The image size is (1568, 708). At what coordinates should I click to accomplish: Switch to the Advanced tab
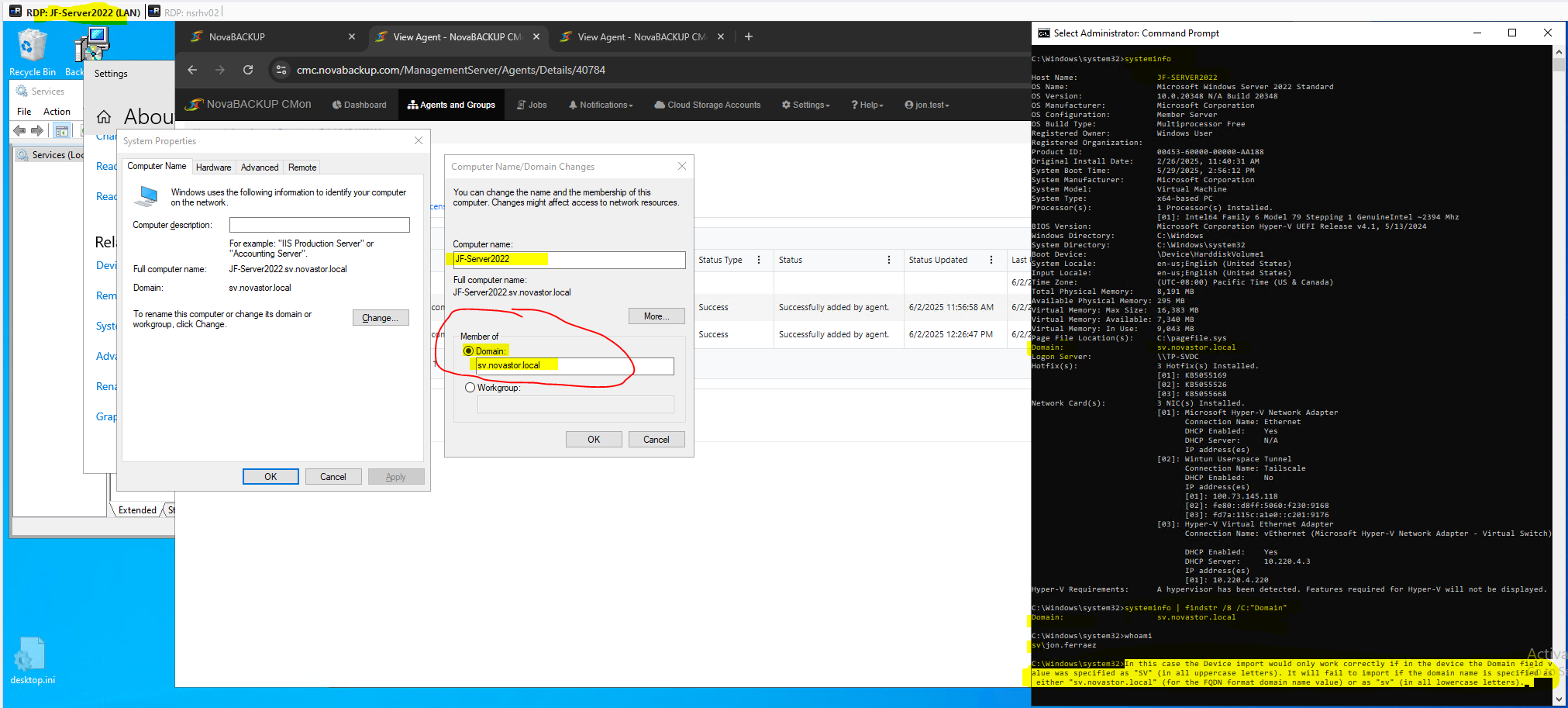click(x=260, y=168)
